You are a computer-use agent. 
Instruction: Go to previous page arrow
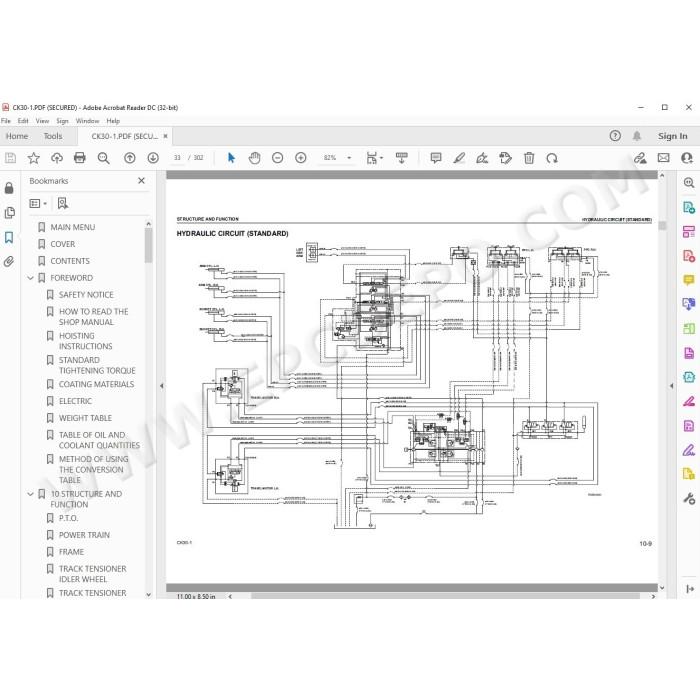pos(129,158)
